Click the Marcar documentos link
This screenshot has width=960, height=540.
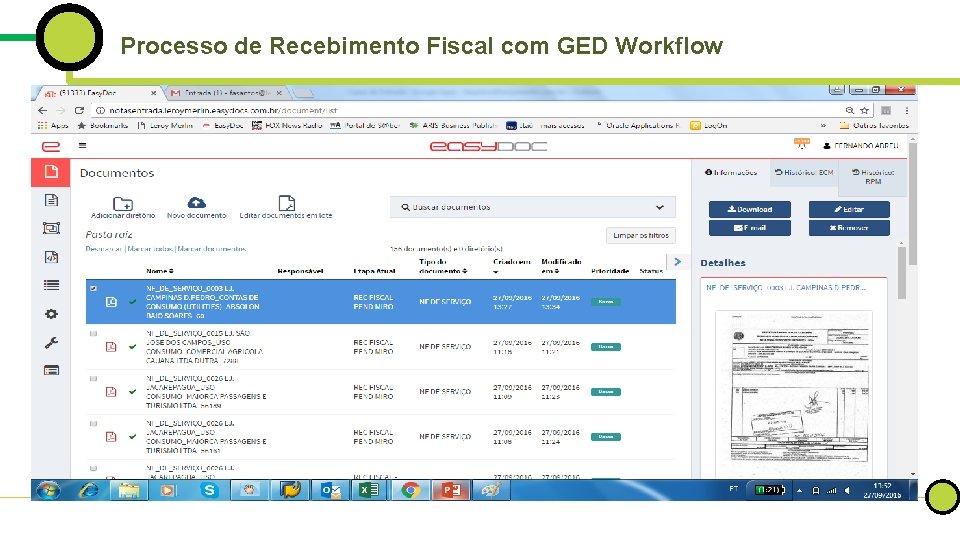tap(212, 249)
